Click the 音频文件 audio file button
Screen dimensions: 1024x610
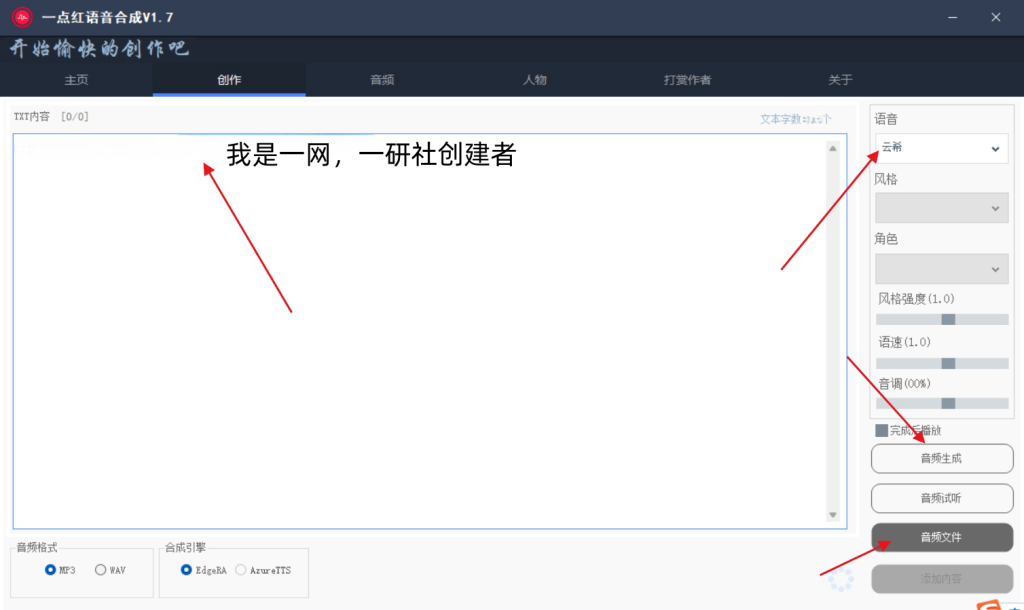point(941,537)
